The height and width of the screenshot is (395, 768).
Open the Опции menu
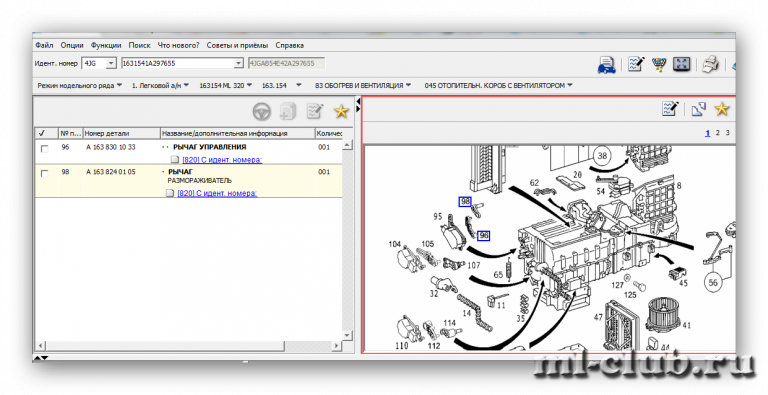pos(72,45)
